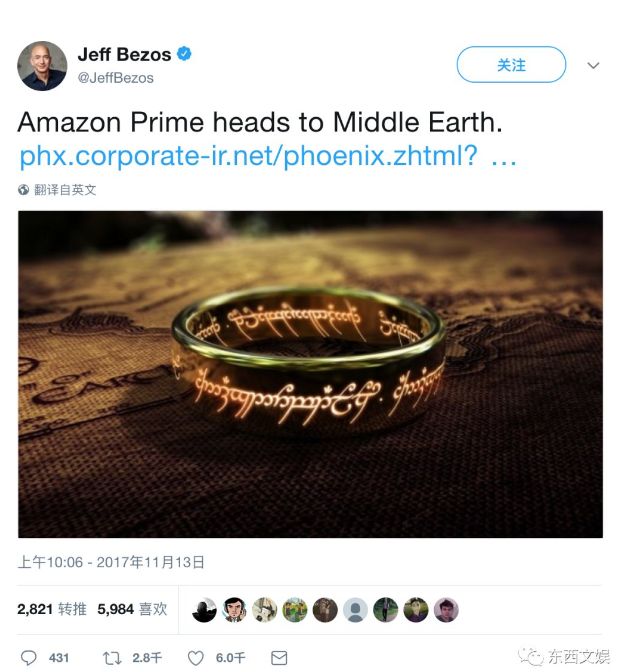Click the Jeff Bezos display name

pos(124,54)
